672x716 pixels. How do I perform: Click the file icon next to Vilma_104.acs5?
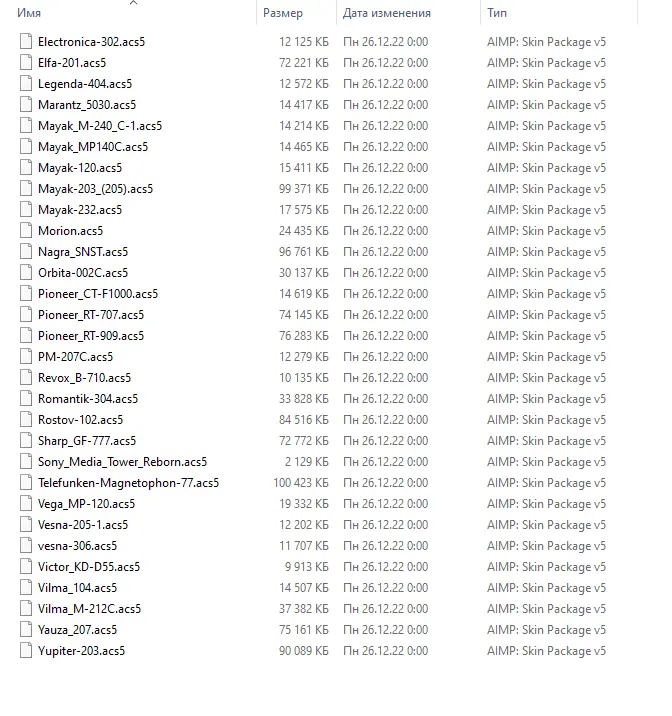pyautogui.click(x=26, y=588)
